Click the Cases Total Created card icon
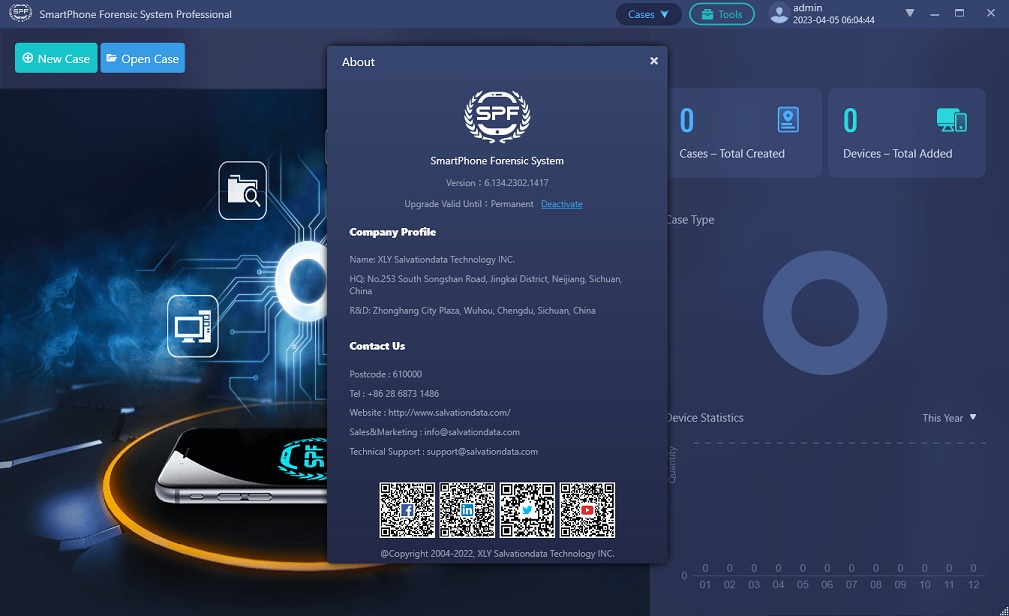This screenshot has height=616, width=1009. (788, 120)
